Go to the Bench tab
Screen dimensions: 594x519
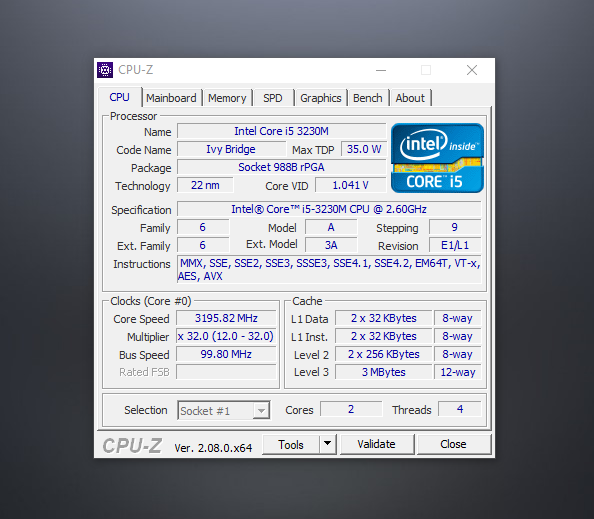click(x=367, y=98)
